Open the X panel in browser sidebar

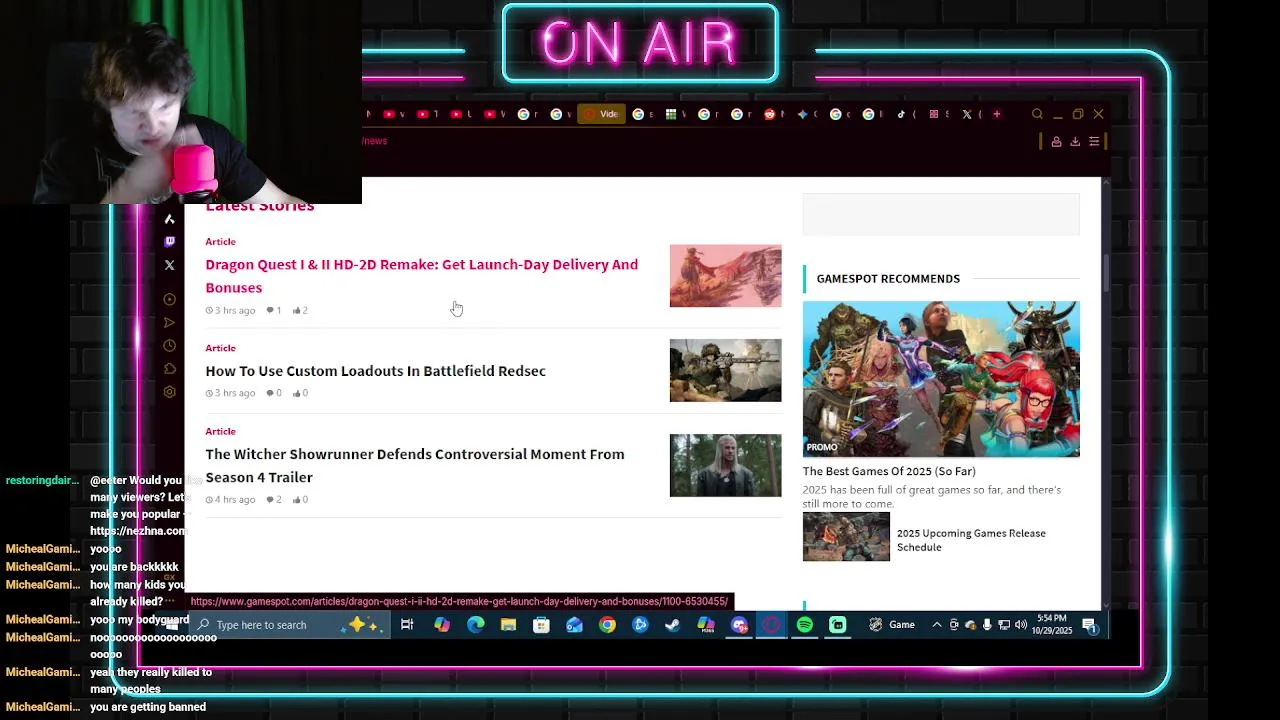pyautogui.click(x=169, y=265)
